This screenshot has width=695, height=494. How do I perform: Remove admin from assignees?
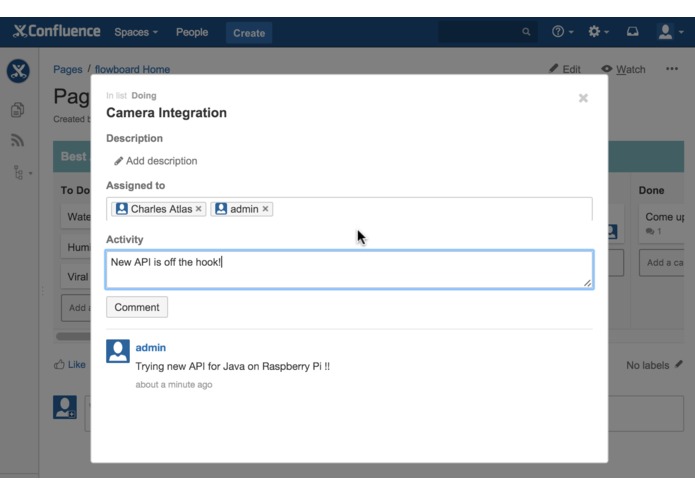[265, 209]
